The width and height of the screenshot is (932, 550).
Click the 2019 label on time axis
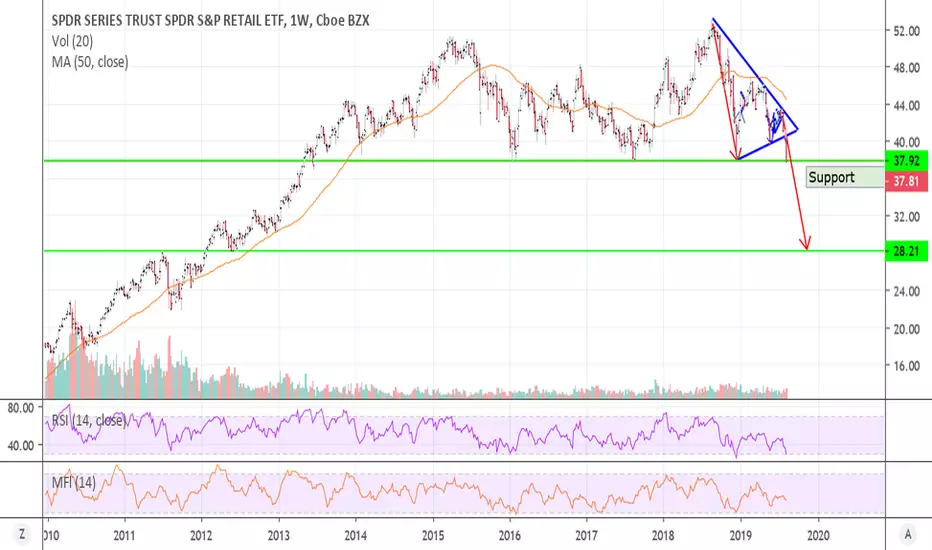[741, 536]
